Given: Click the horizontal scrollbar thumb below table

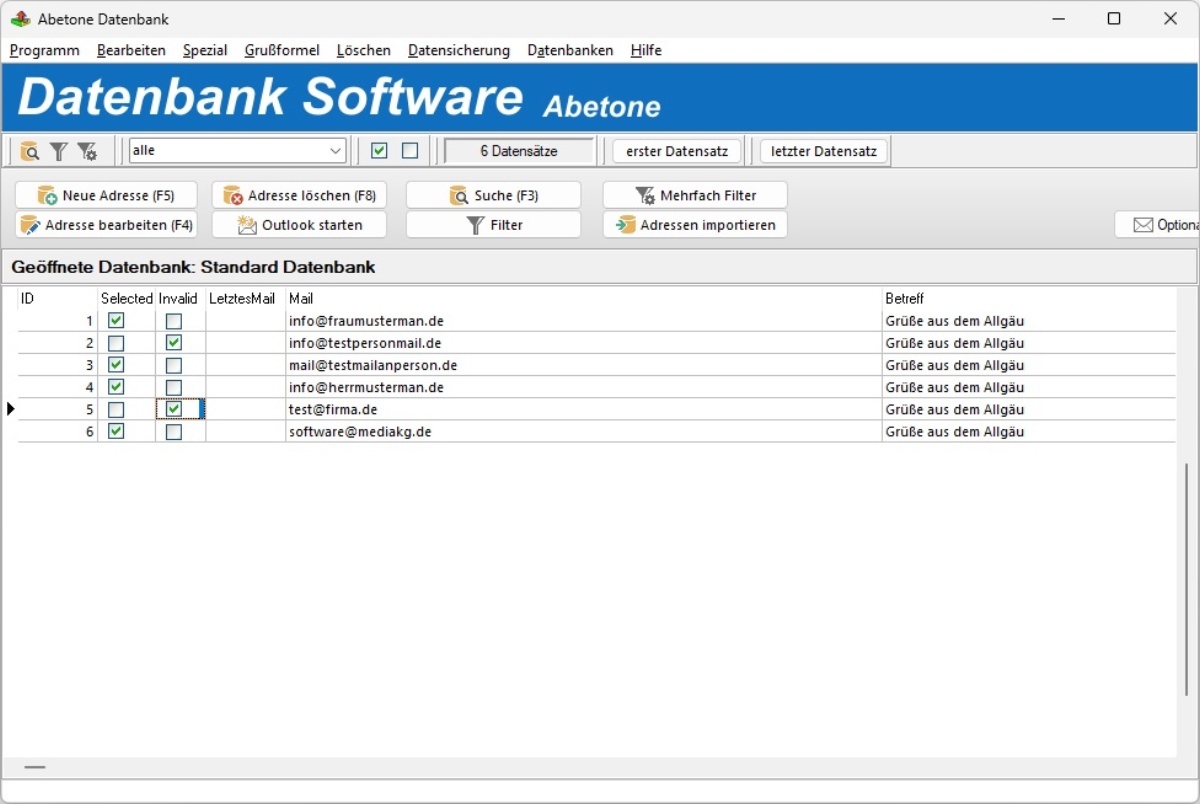Looking at the screenshot, I should [x=35, y=767].
